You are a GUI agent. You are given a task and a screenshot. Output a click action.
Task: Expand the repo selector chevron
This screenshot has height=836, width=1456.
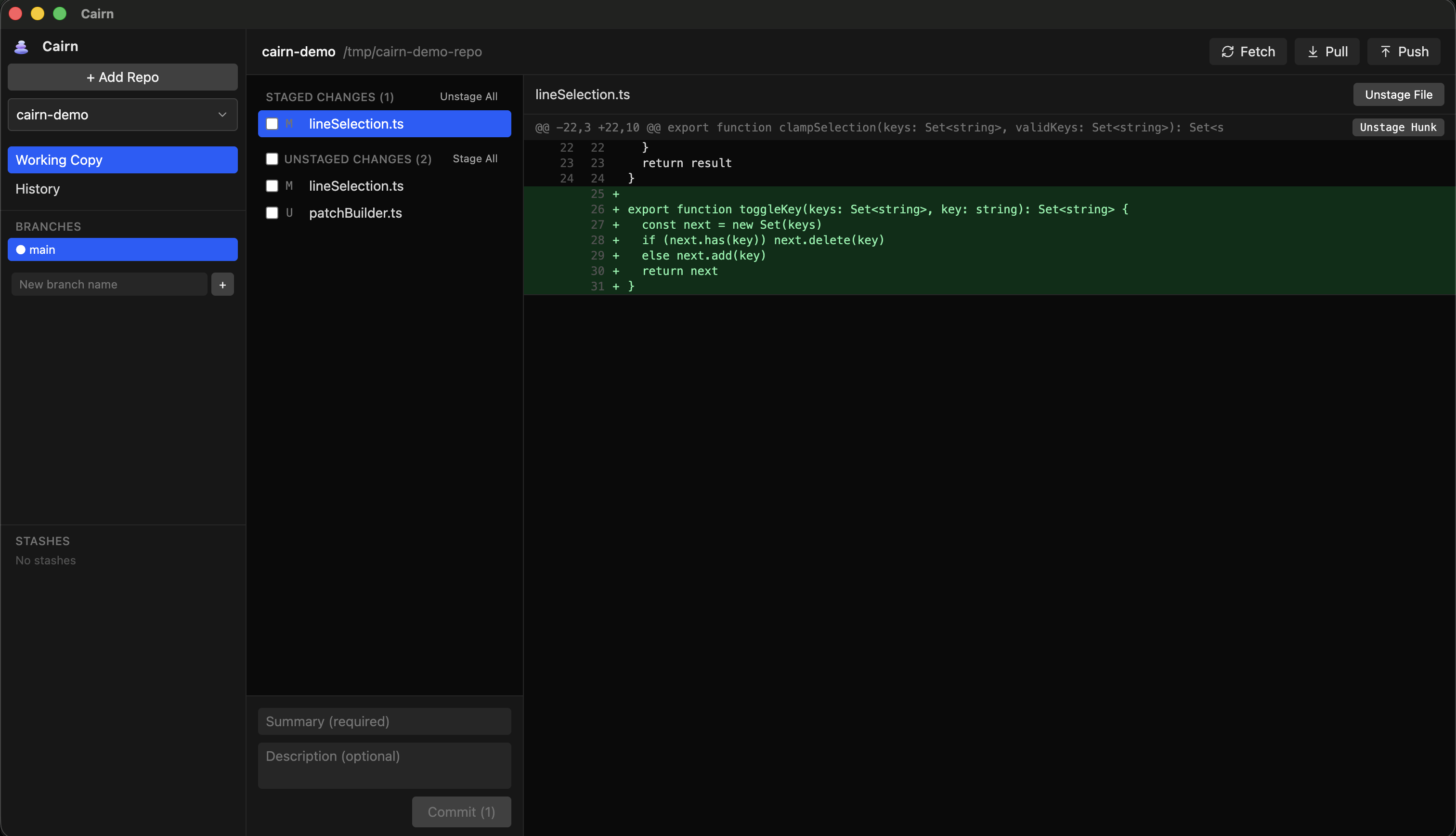(x=222, y=115)
